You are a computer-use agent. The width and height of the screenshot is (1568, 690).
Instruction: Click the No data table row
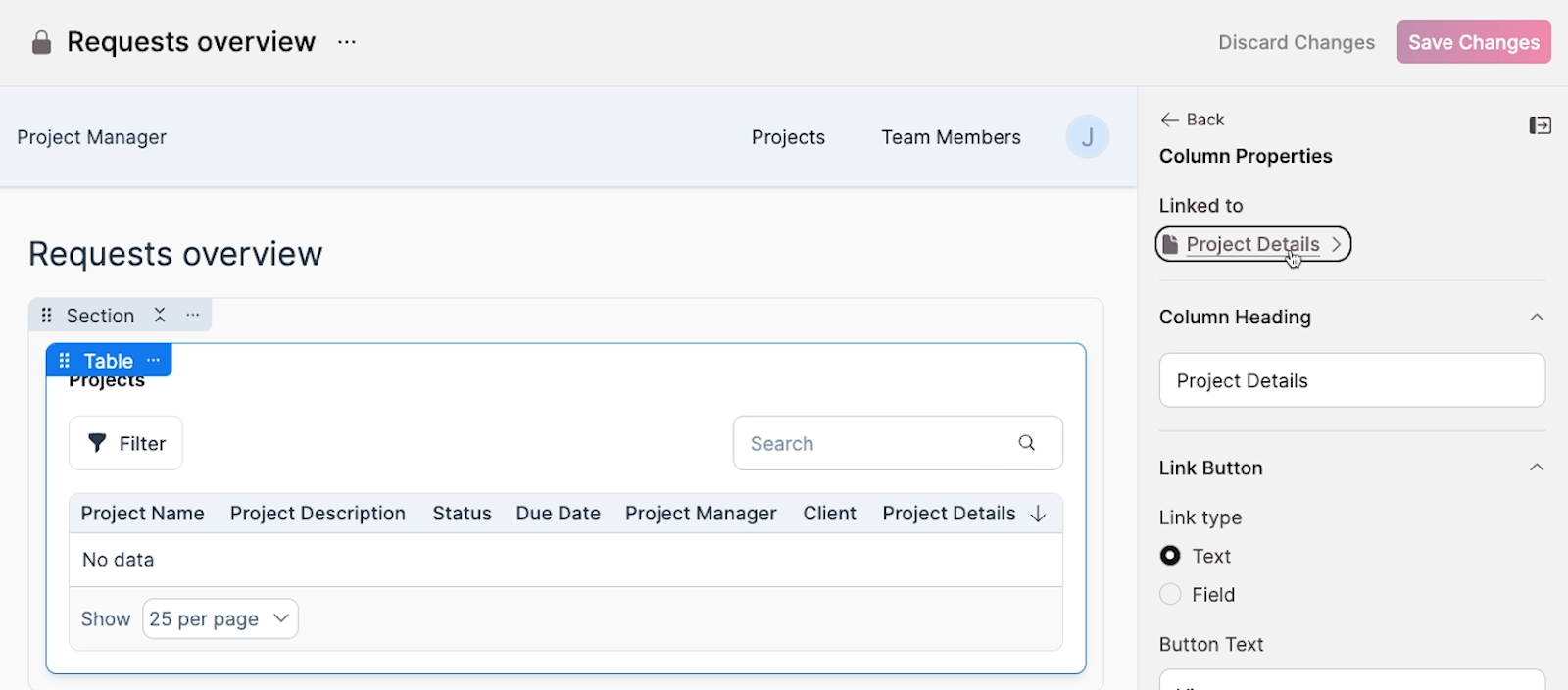point(565,560)
